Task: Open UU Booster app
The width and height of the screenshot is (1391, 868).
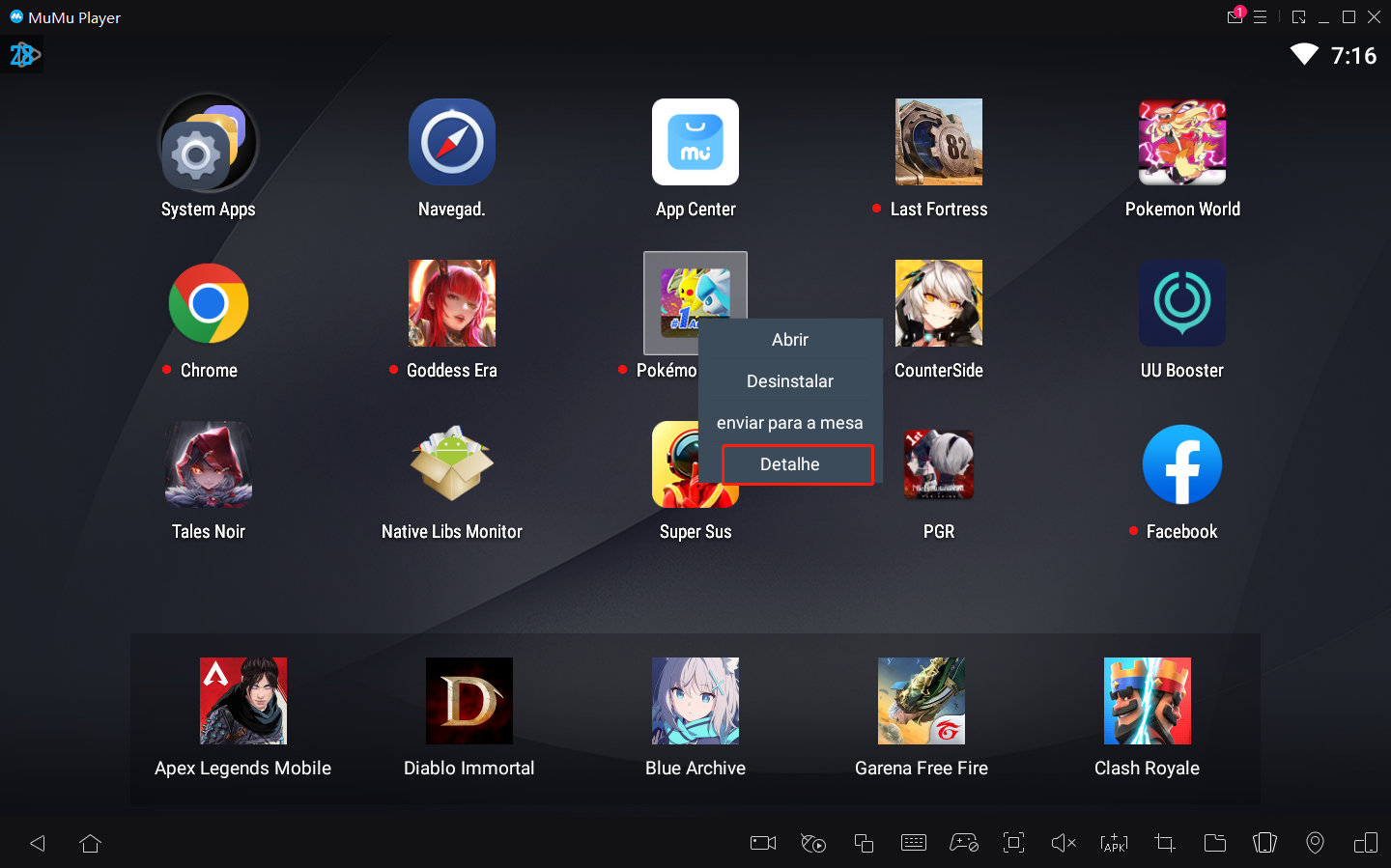Action: point(1182,303)
